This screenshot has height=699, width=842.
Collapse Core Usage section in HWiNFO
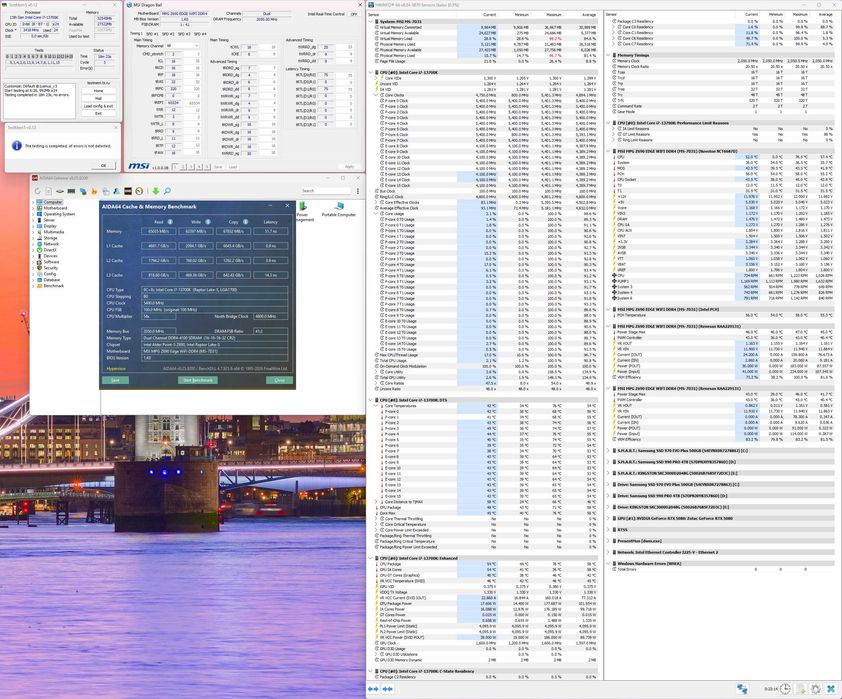click(x=376, y=214)
